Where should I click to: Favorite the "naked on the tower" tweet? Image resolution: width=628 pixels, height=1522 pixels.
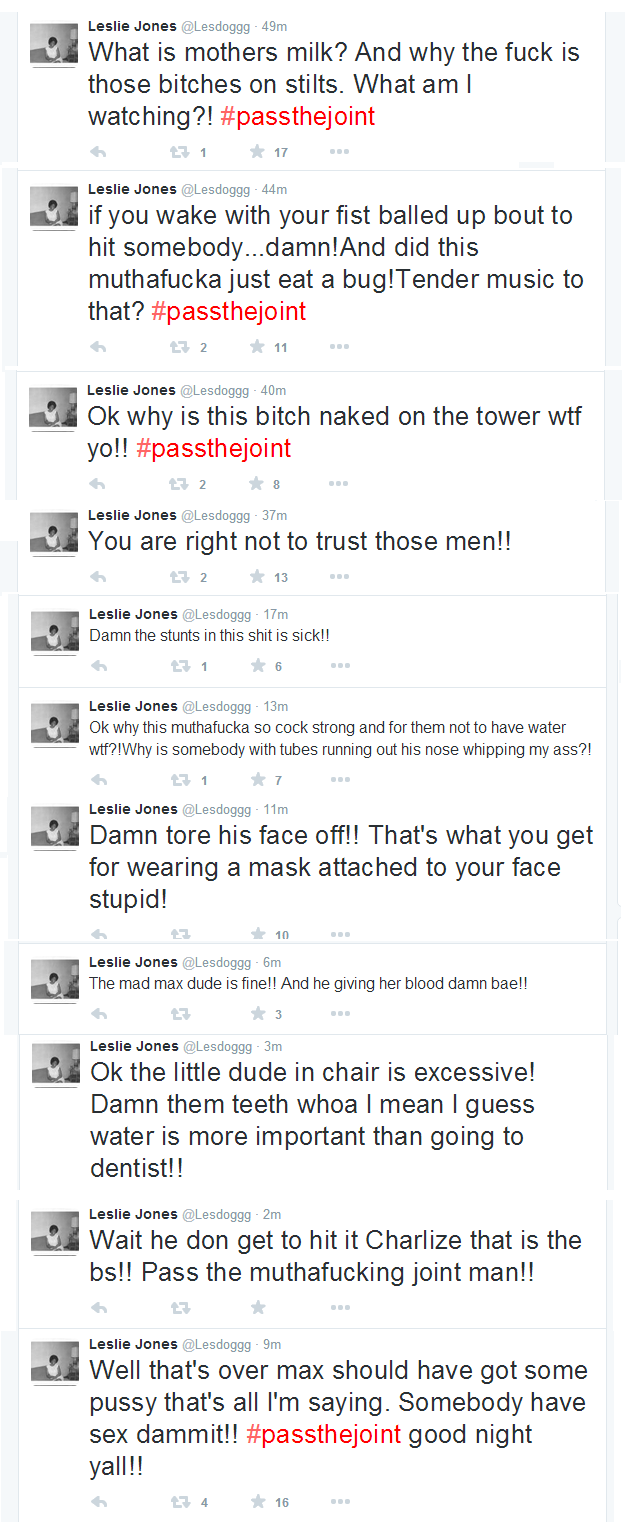257,484
